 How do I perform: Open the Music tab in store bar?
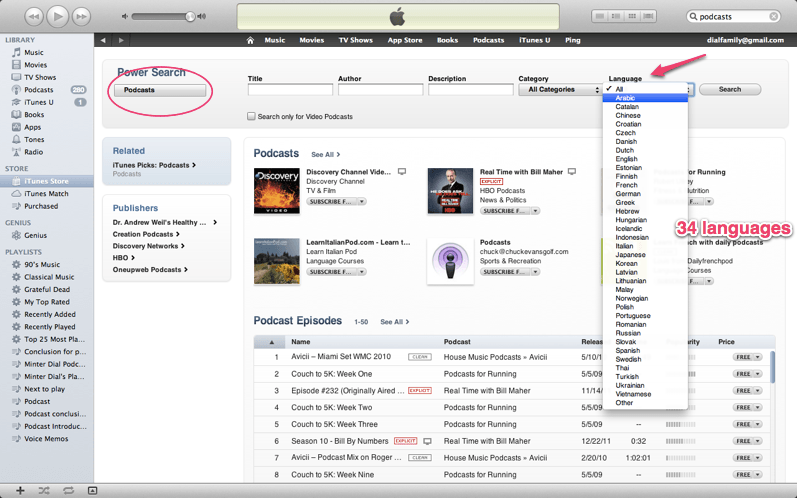pos(274,40)
